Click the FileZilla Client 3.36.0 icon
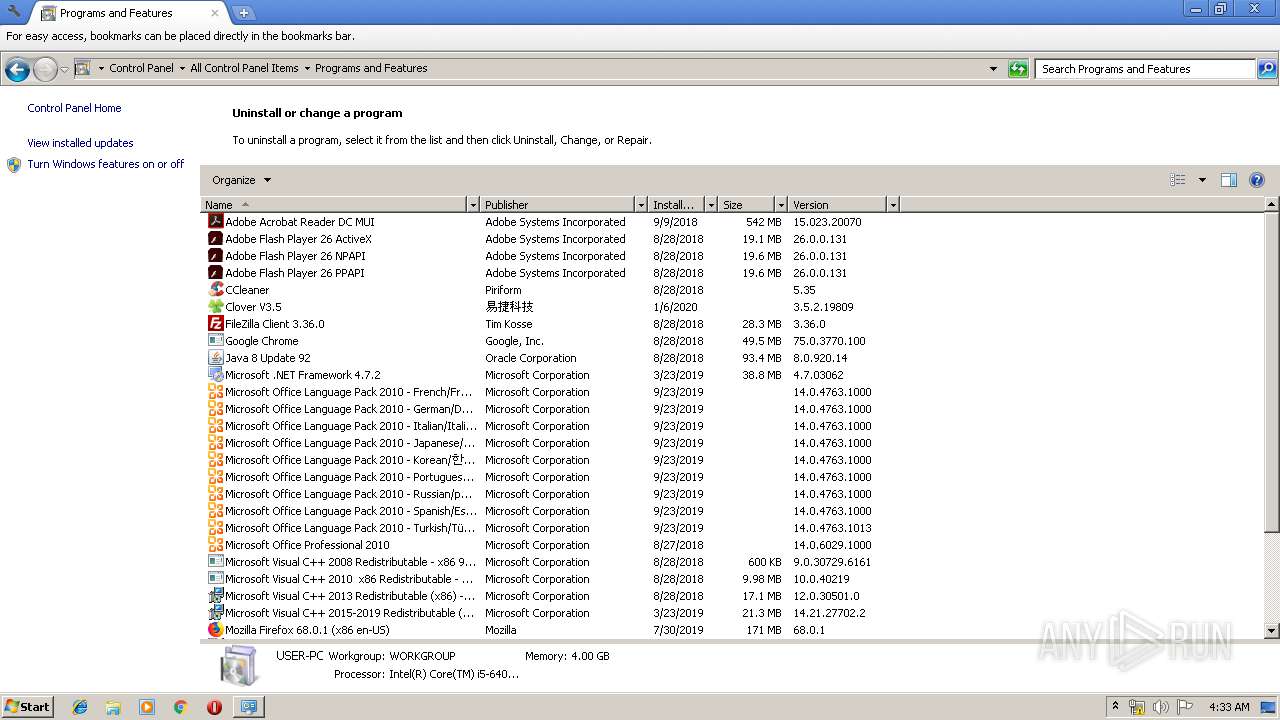Viewport: 1280px width, 720px height. click(215, 324)
